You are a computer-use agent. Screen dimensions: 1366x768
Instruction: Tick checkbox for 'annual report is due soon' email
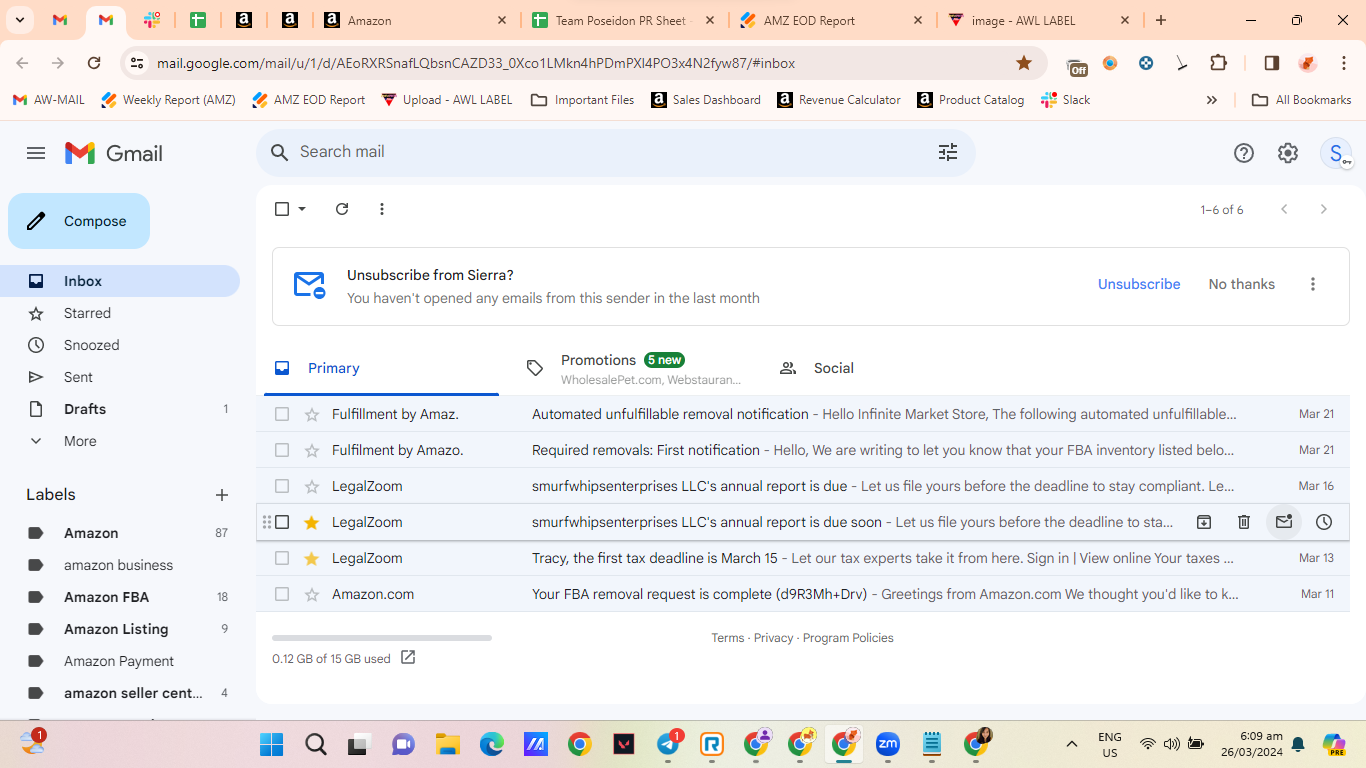[282, 522]
